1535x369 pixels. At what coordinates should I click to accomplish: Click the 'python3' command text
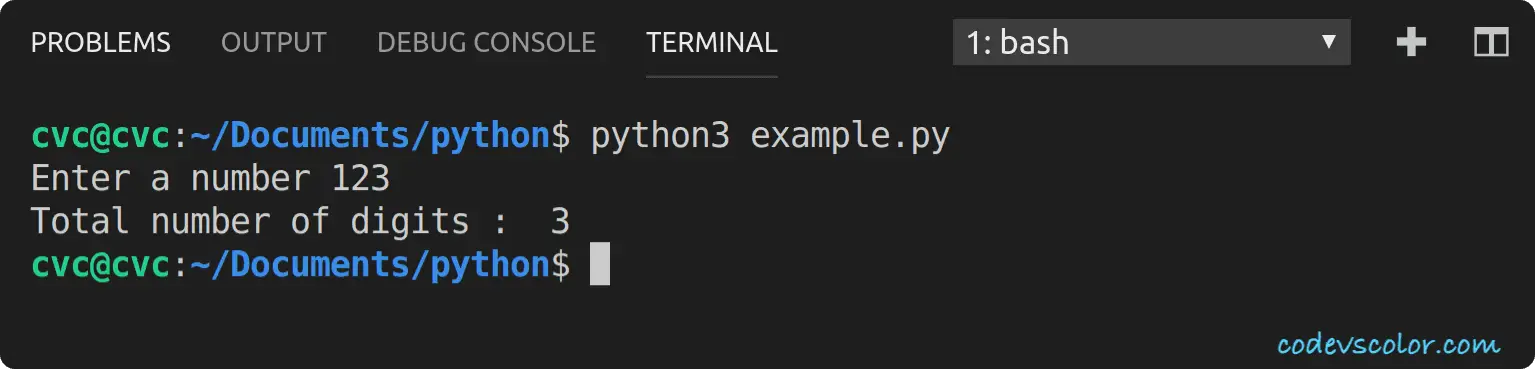[660, 137]
